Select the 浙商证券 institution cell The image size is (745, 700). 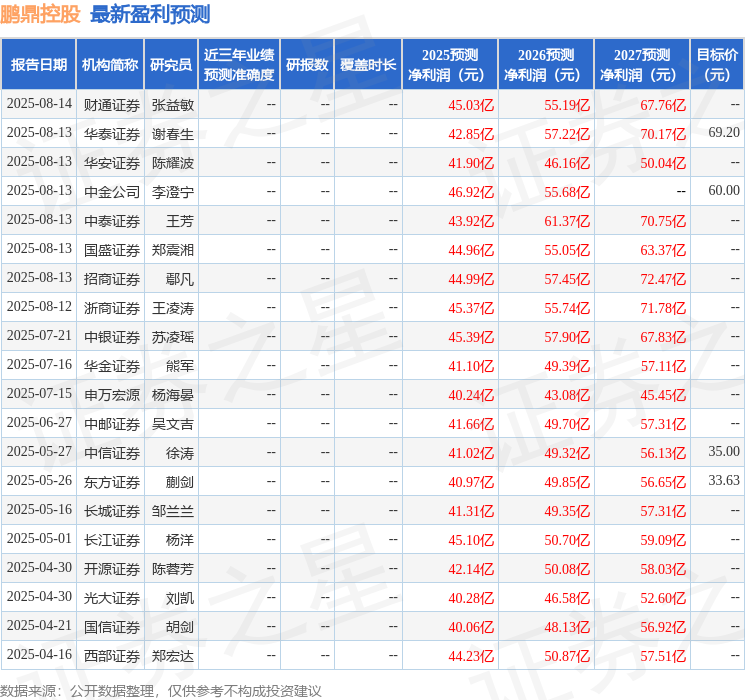(112, 308)
